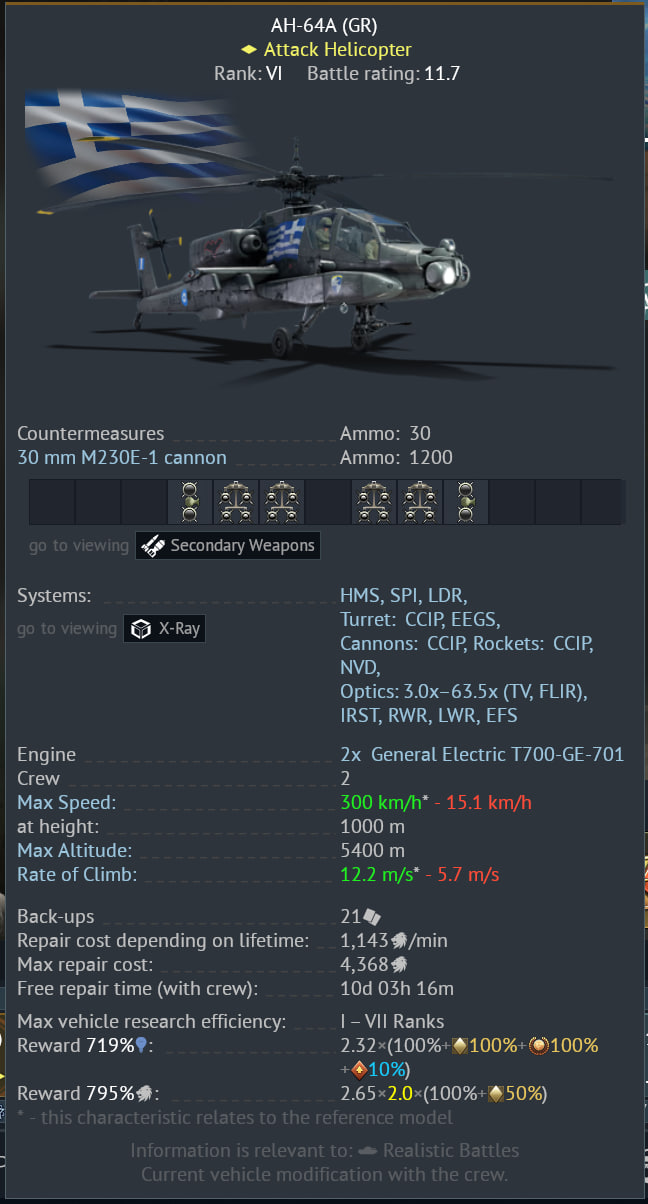Image resolution: width=648 pixels, height=1204 pixels.
Task: Select the outer-left Hellfire missile rack icon
Action: click(x=236, y=502)
